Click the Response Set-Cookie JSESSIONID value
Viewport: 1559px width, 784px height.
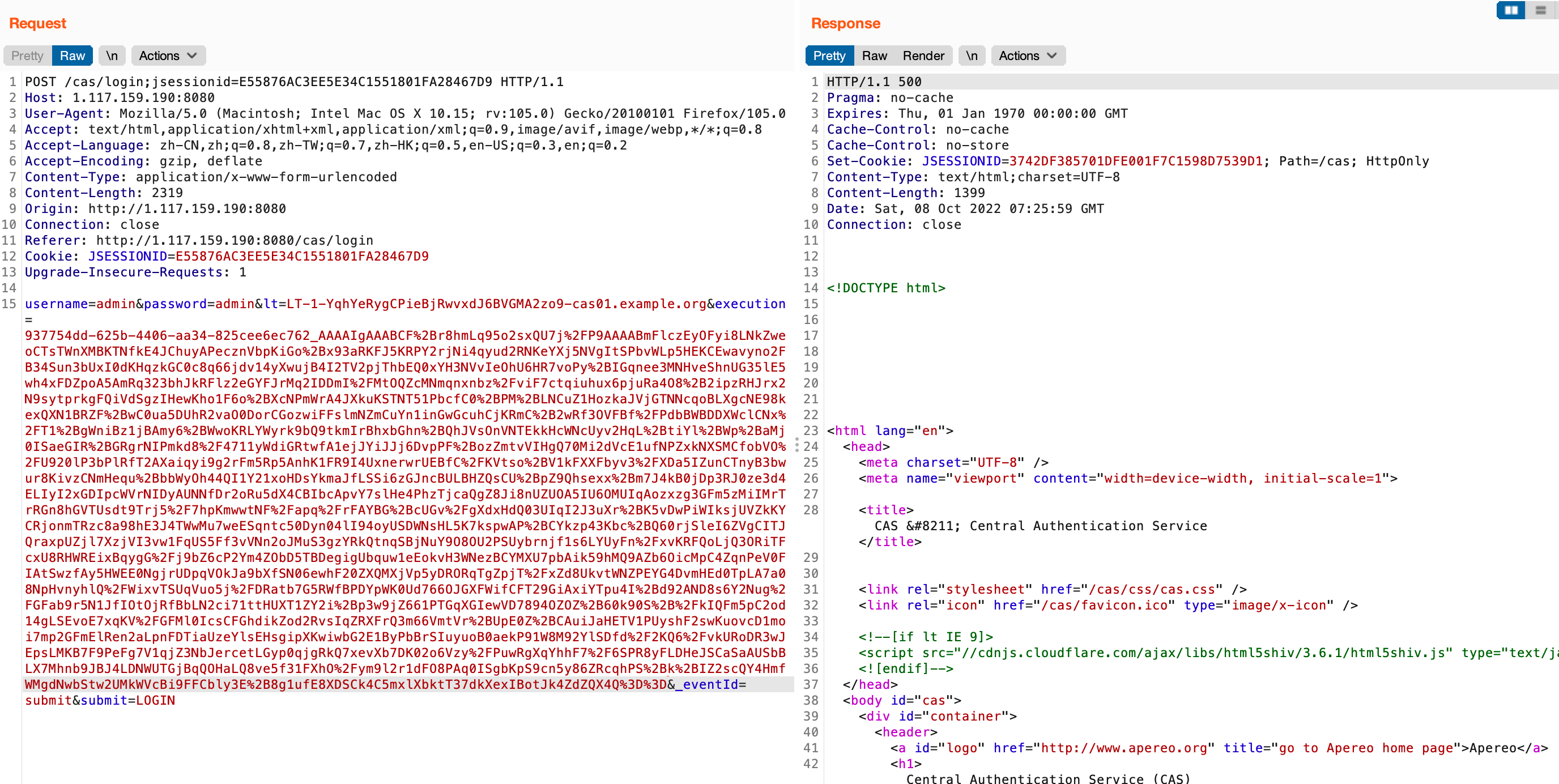coord(1135,161)
